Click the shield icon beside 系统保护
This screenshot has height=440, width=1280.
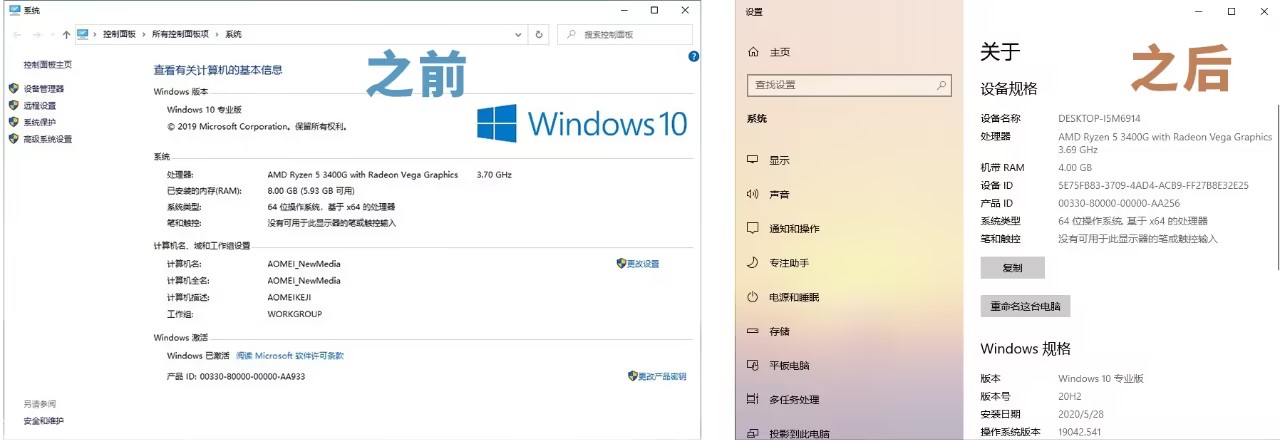pos(14,122)
